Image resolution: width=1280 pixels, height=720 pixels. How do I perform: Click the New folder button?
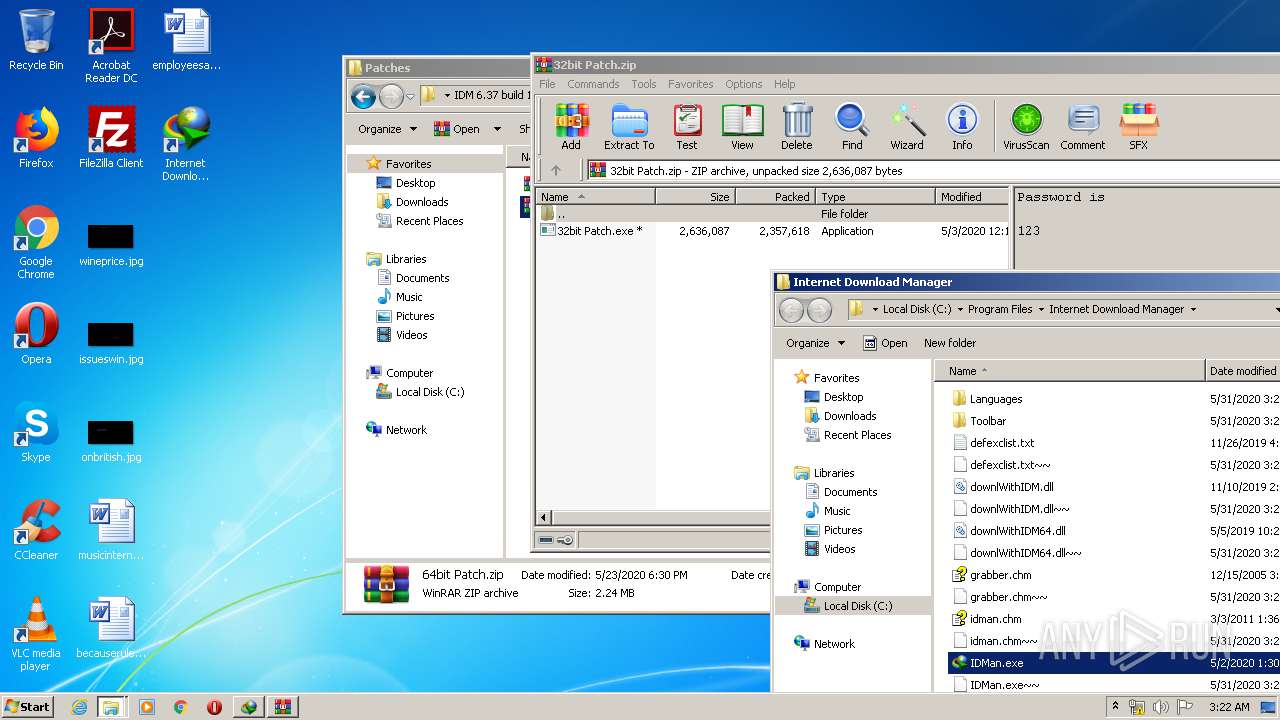pos(949,343)
